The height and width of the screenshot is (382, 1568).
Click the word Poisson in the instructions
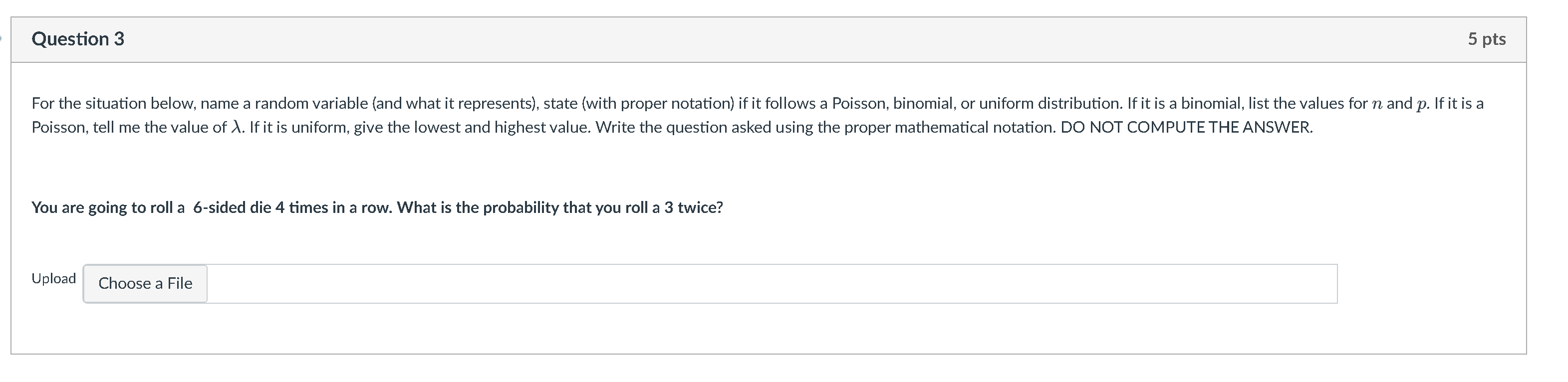pos(860,103)
